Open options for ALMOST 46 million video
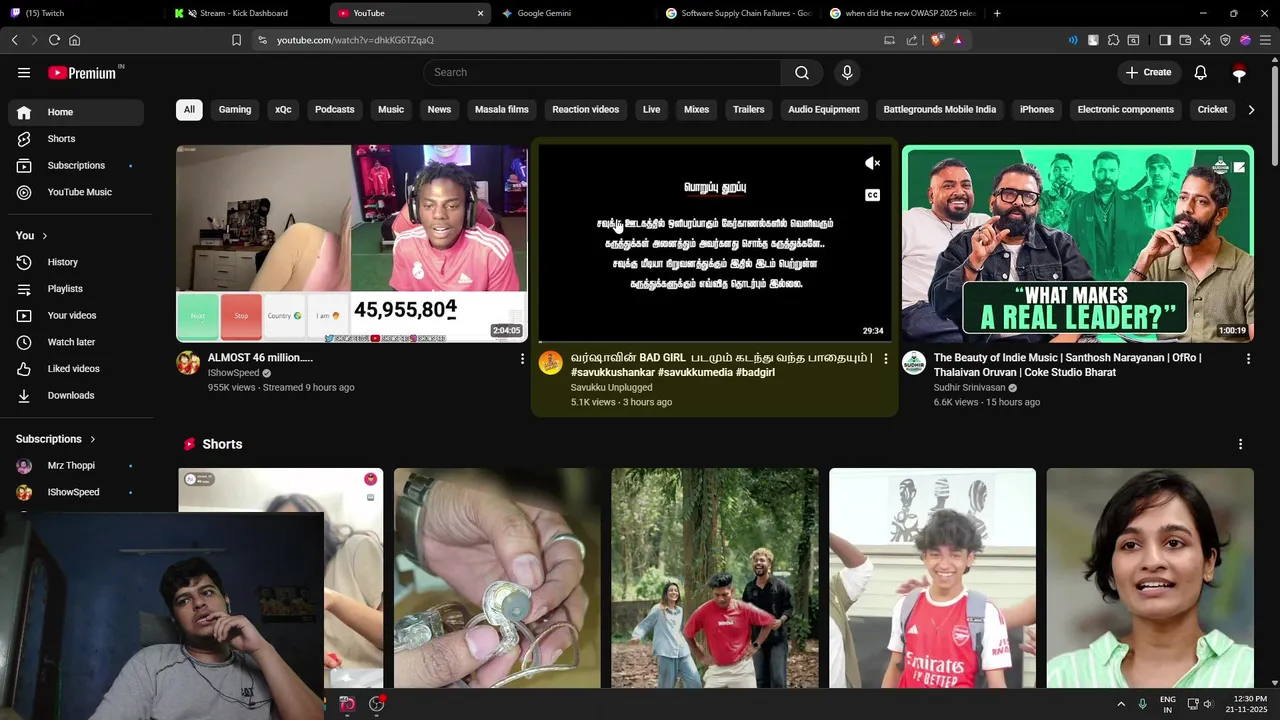The width and height of the screenshot is (1280, 720). pyautogui.click(x=521, y=358)
